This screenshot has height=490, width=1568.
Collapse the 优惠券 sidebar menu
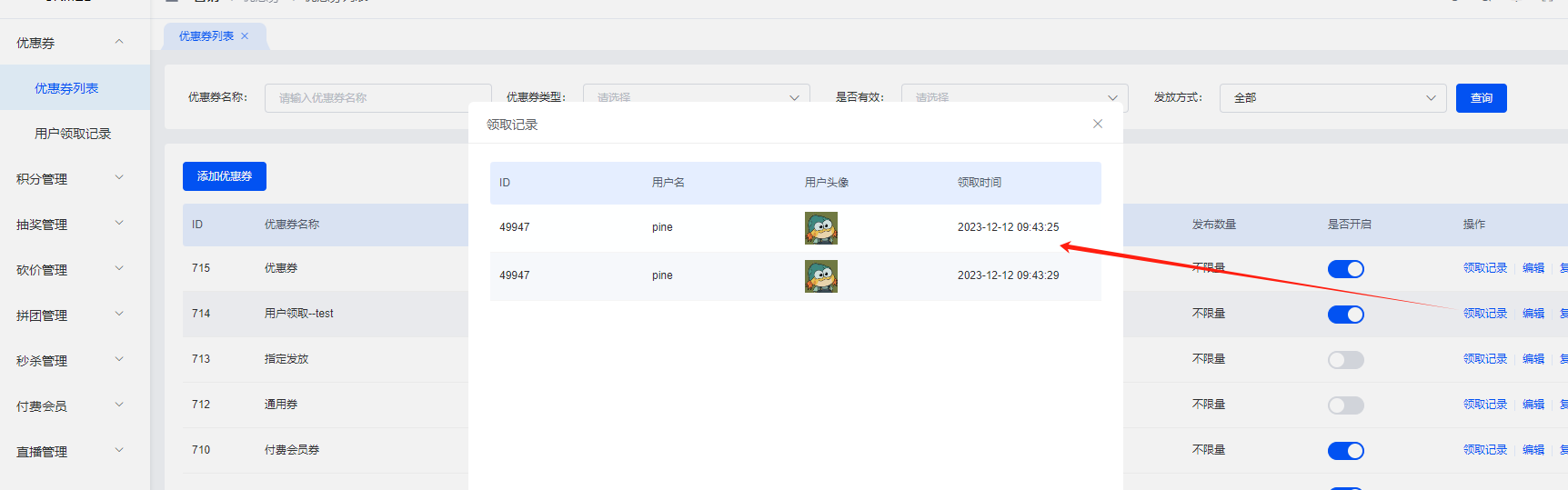coord(119,42)
